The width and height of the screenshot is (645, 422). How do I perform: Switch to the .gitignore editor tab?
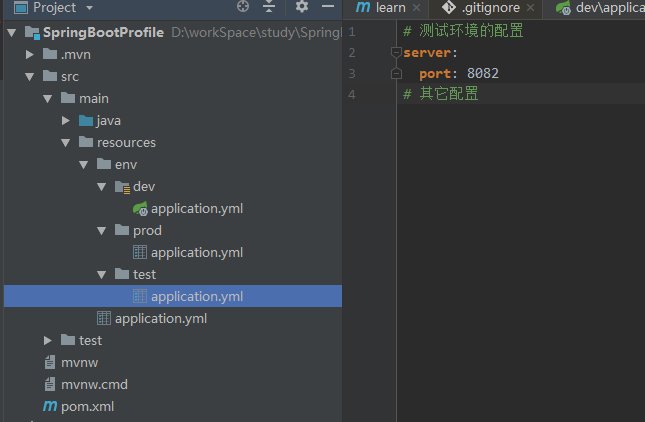[x=490, y=8]
